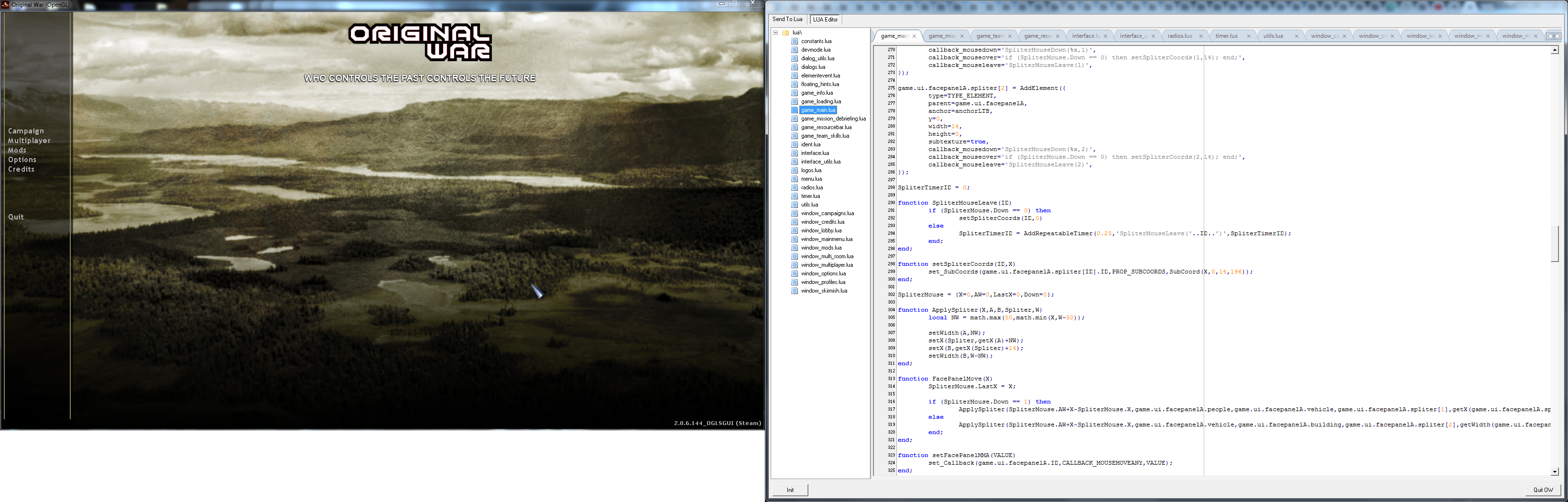
Task: Click the elementevent.lua file icon
Action: click(795, 76)
